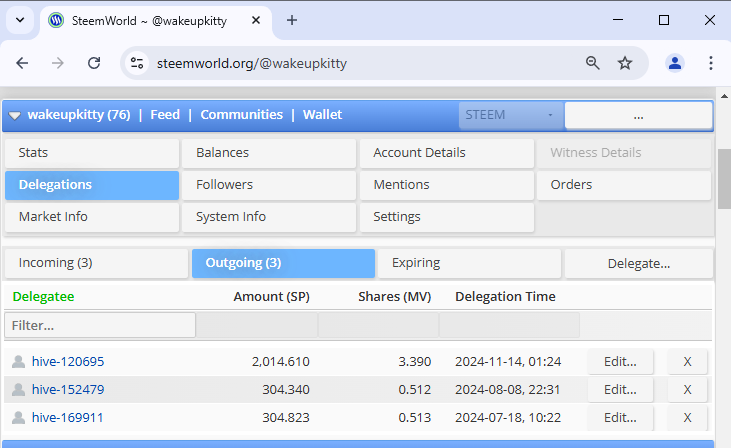Open the Chrome three-dot menu
This screenshot has height=448, width=731.
[710, 63]
